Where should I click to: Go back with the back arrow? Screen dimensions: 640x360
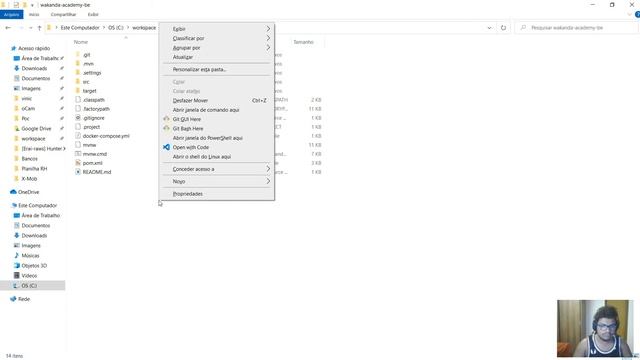[x=8, y=28]
